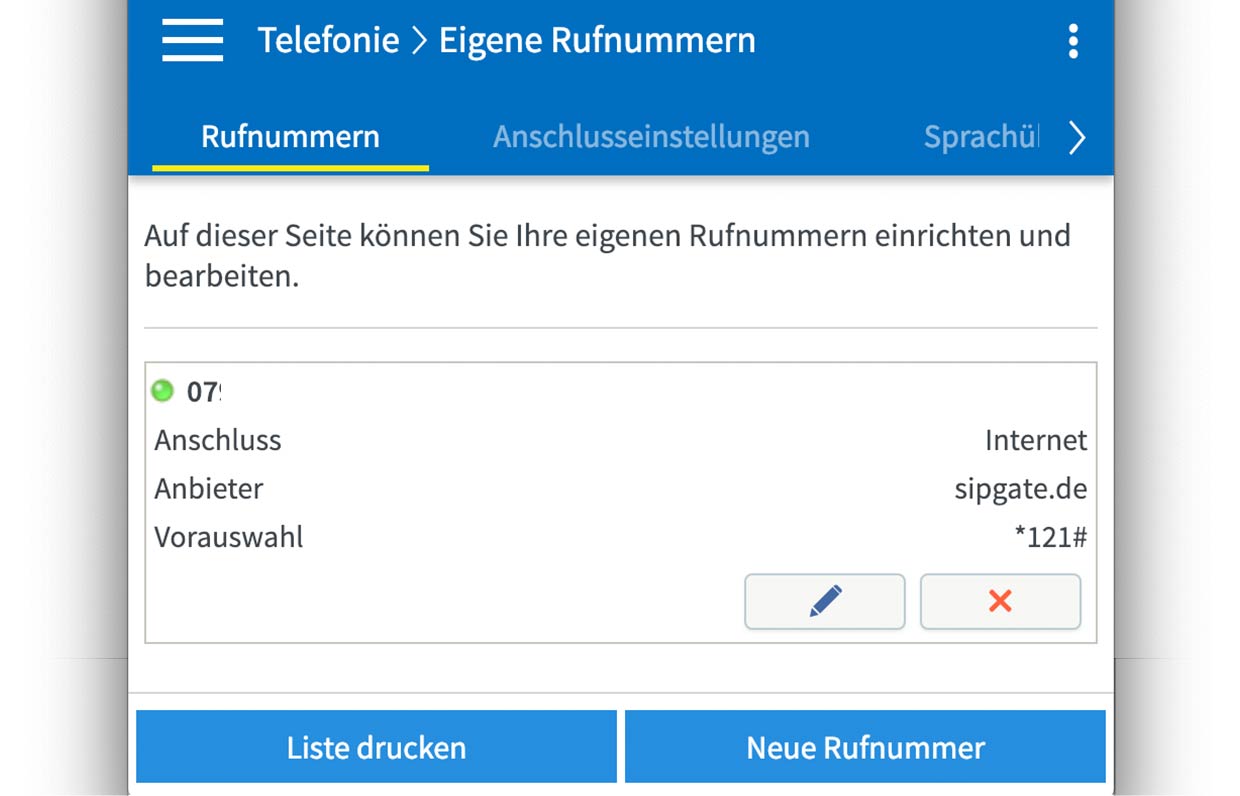Show more tabs with right chevron arrow
Screen dimensions: 1240x796
(x=1076, y=138)
